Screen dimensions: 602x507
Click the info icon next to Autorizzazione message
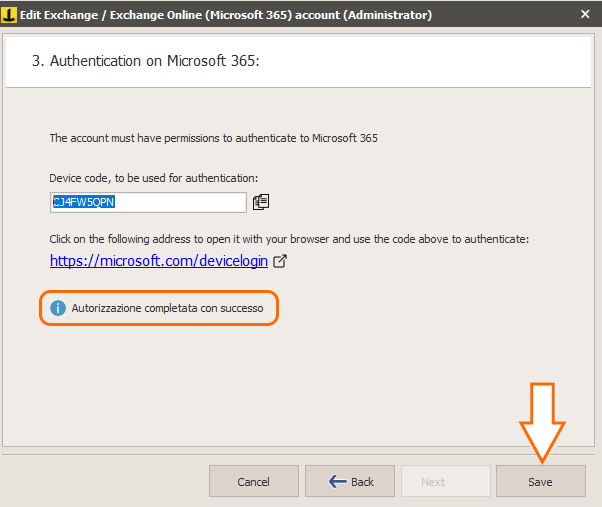pyautogui.click(x=58, y=308)
